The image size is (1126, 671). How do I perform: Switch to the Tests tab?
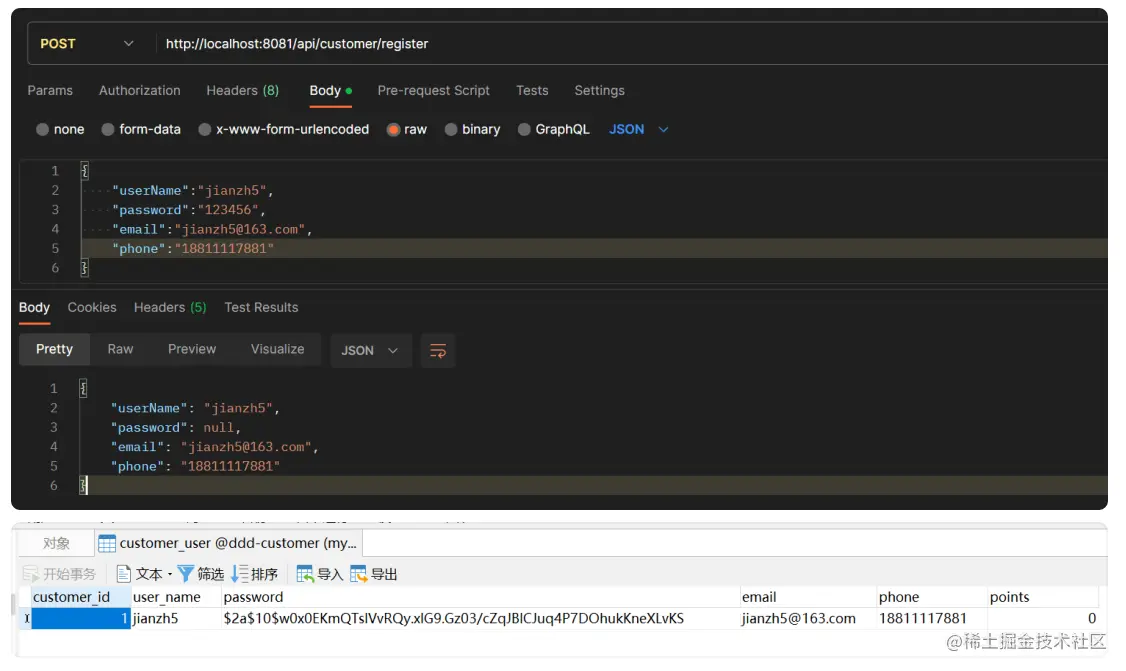click(532, 91)
